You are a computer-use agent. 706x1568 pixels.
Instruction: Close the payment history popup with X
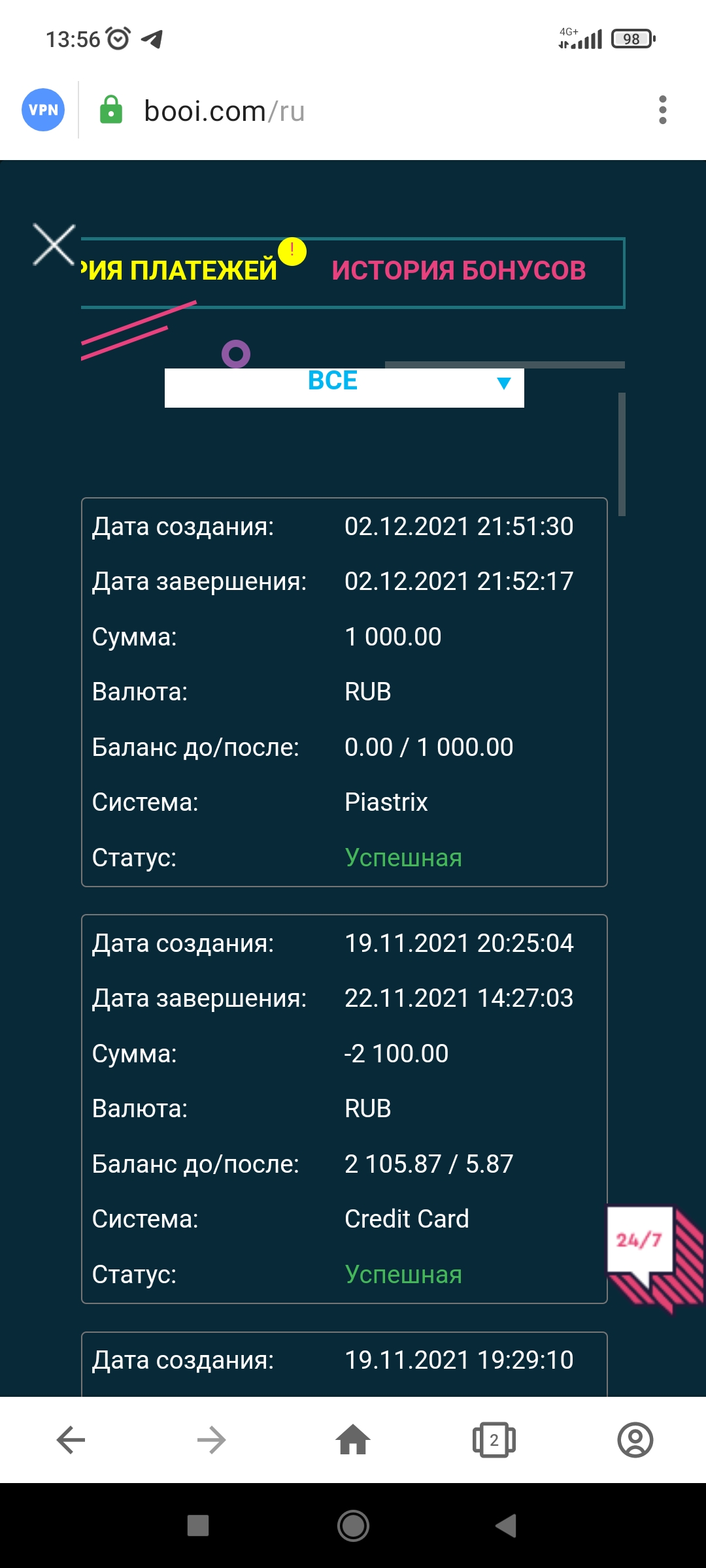pos(54,245)
